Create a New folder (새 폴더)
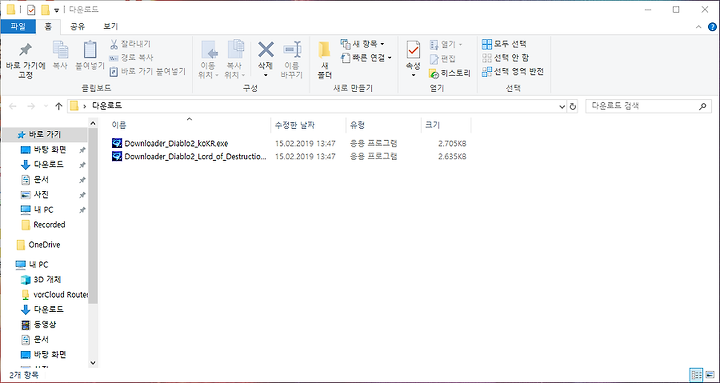720x383 pixels. 325,60
